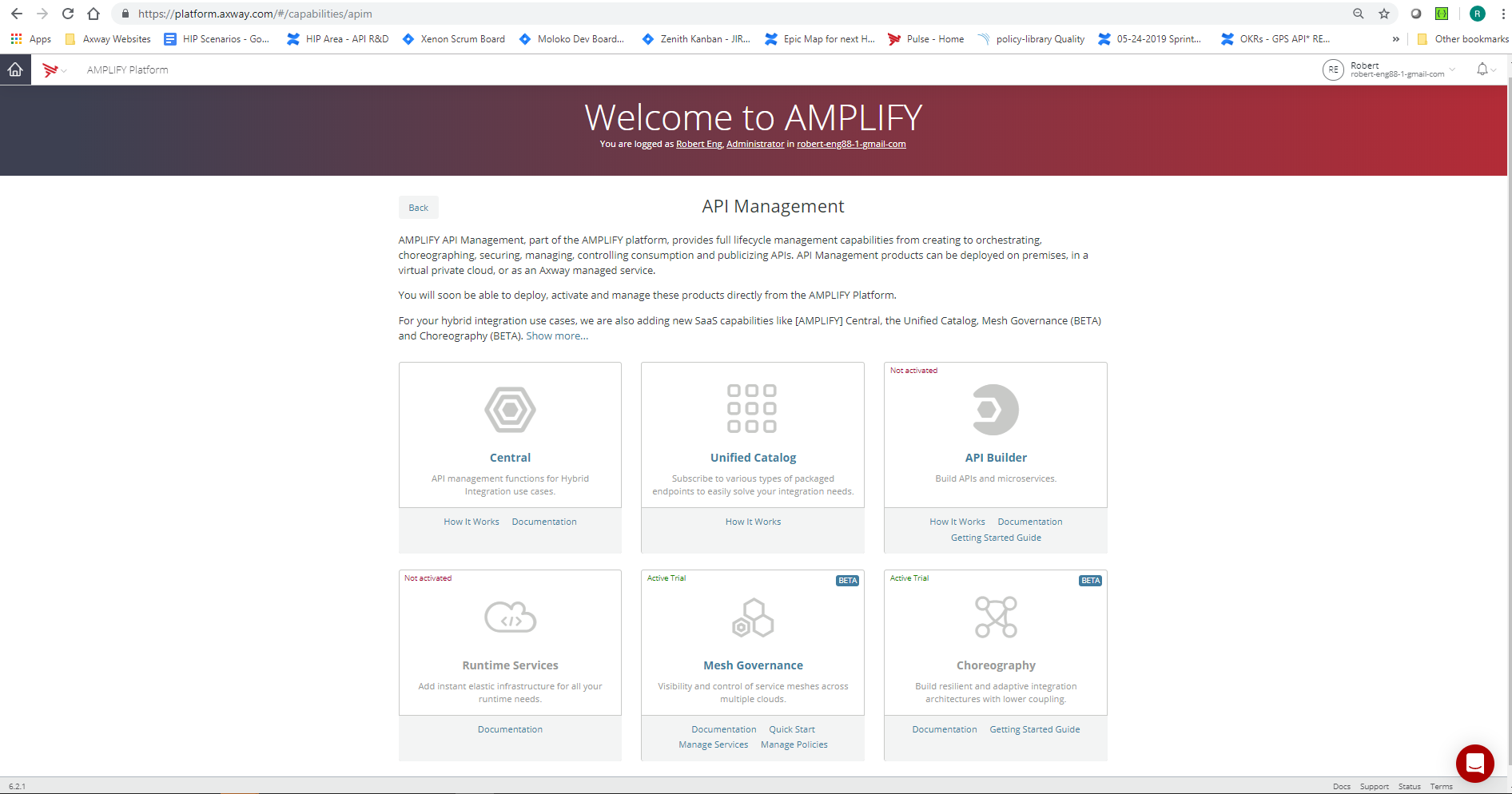The width and height of the screenshot is (1512, 794).
Task: Show more bookmarks with the chevron
Action: pyautogui.click(x=1396, y=39)
